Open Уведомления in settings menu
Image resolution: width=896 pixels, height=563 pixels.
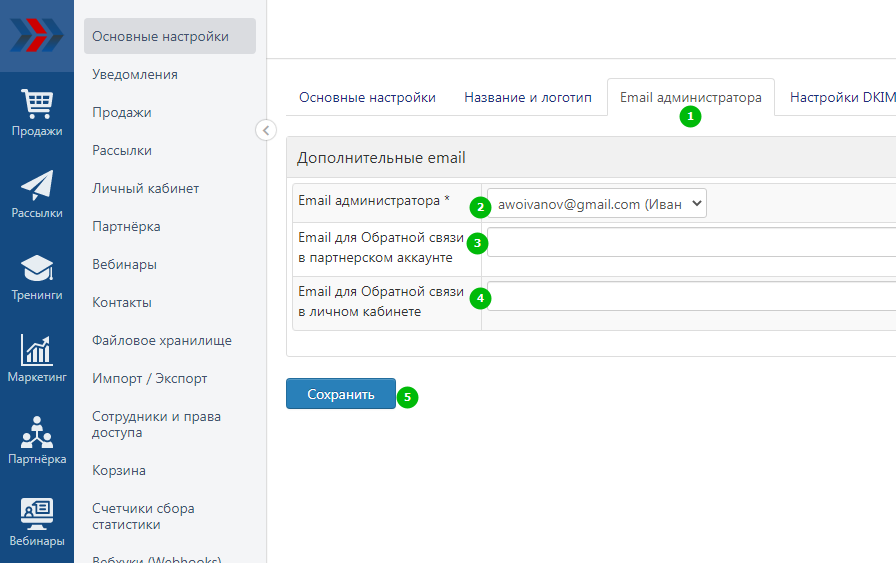point(135,74)
